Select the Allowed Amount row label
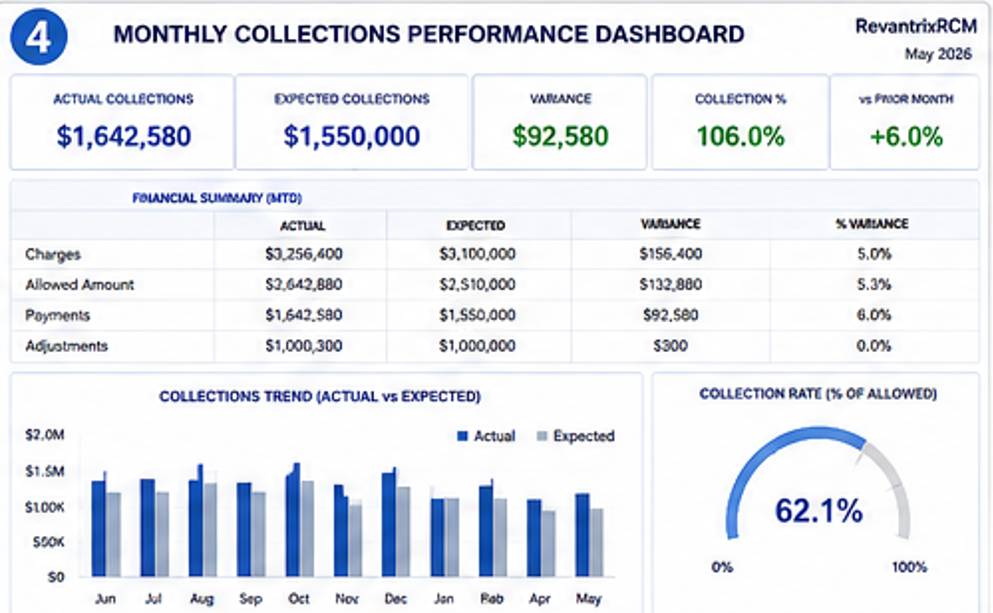Image resolution: width=993 pixels, height=613 pixels. [79, 285]
